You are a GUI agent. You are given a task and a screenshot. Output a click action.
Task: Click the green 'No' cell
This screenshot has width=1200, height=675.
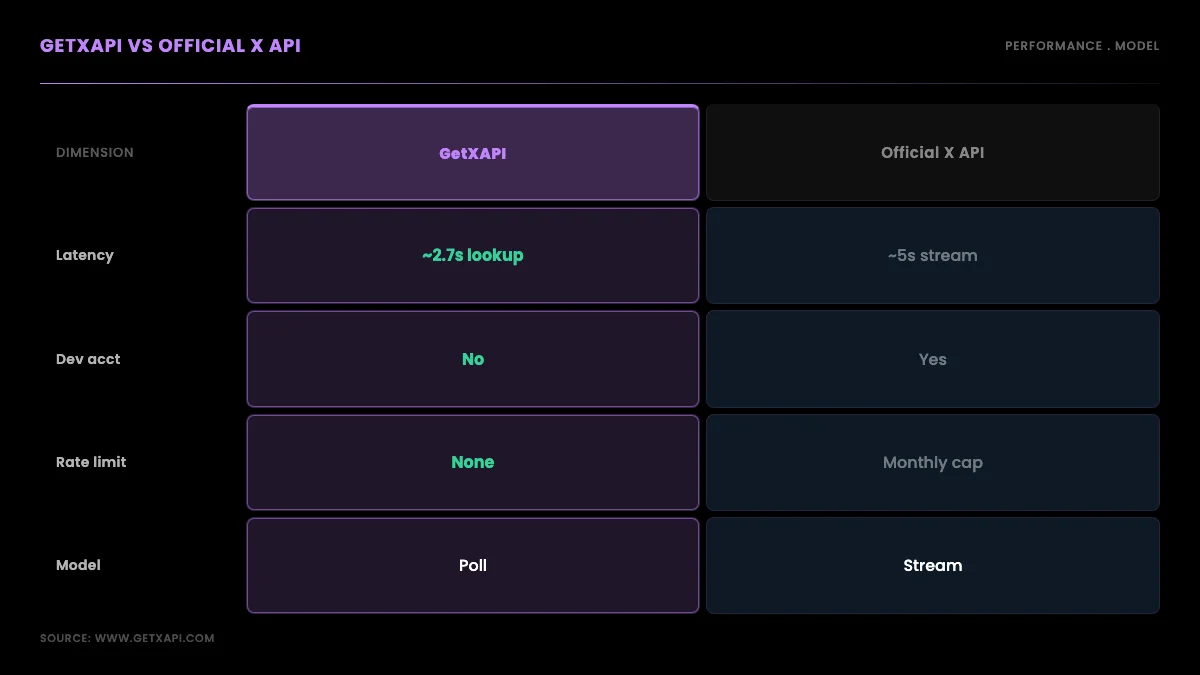tap(473, 359)
